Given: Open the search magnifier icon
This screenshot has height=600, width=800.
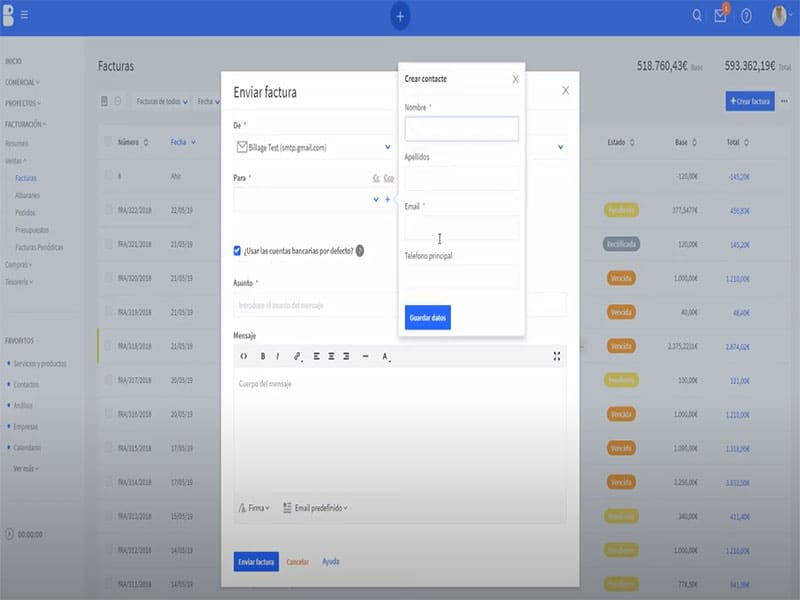Looking at the screenshot, I should pos(697,16).
